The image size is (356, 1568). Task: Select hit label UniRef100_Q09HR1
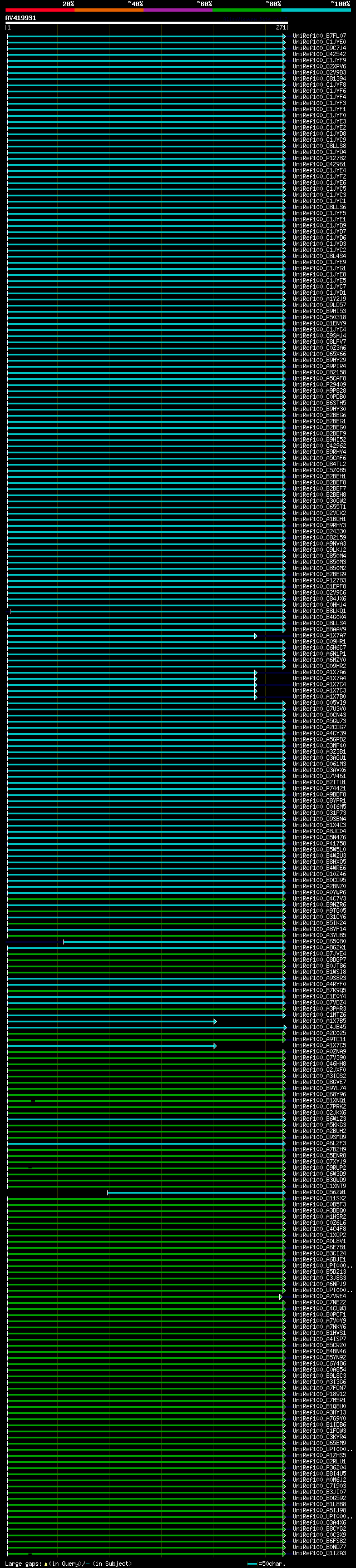click(319, 641)
